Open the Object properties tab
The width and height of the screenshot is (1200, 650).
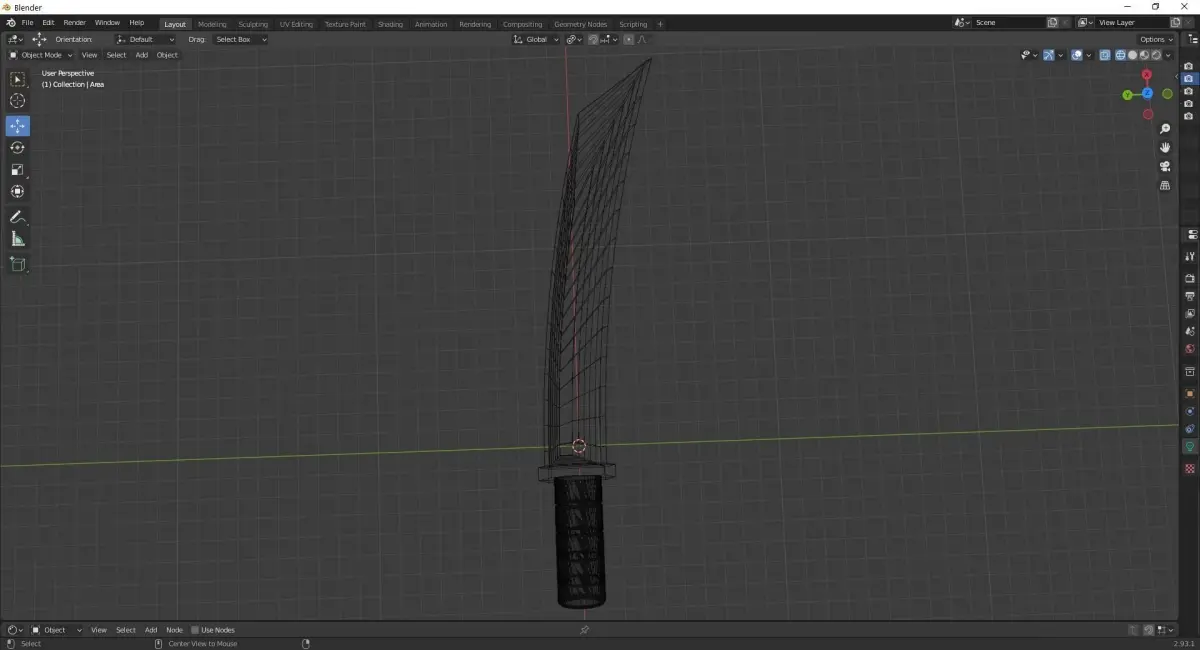click(1190, 393)
